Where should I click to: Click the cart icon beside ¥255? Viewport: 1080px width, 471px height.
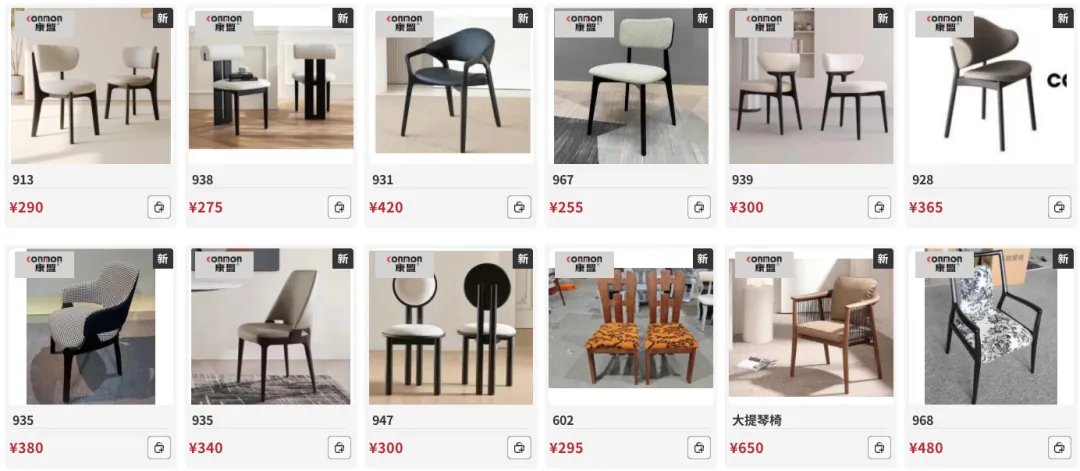pyautogui.click(x=699, y=207)
